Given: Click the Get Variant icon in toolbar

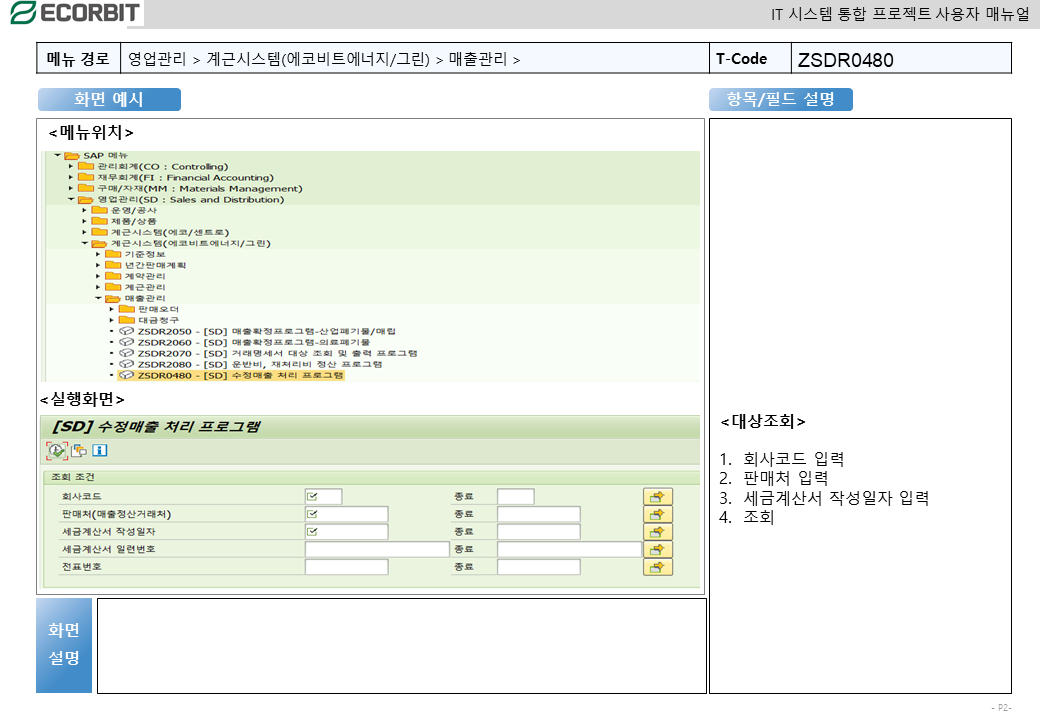Looking at the screenshot, I should [x=79, y=450].
